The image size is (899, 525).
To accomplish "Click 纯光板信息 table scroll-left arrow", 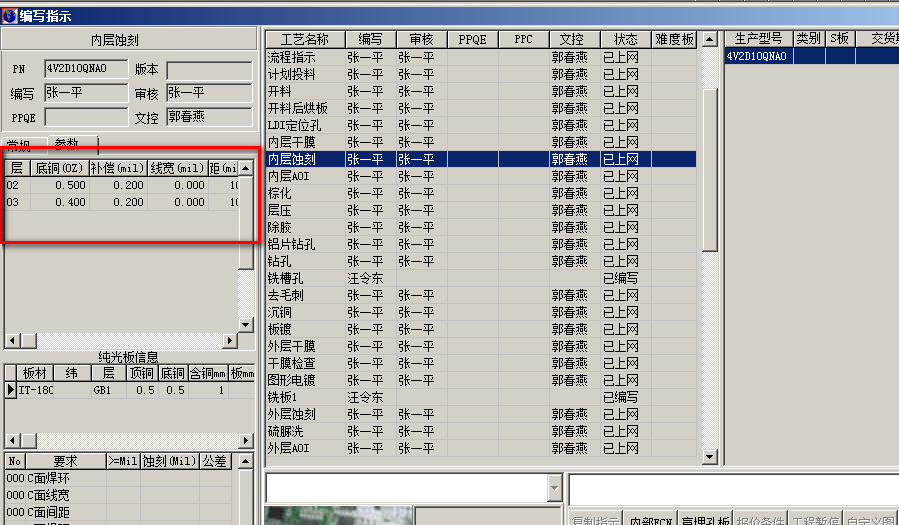I will (x=12, y=440).
